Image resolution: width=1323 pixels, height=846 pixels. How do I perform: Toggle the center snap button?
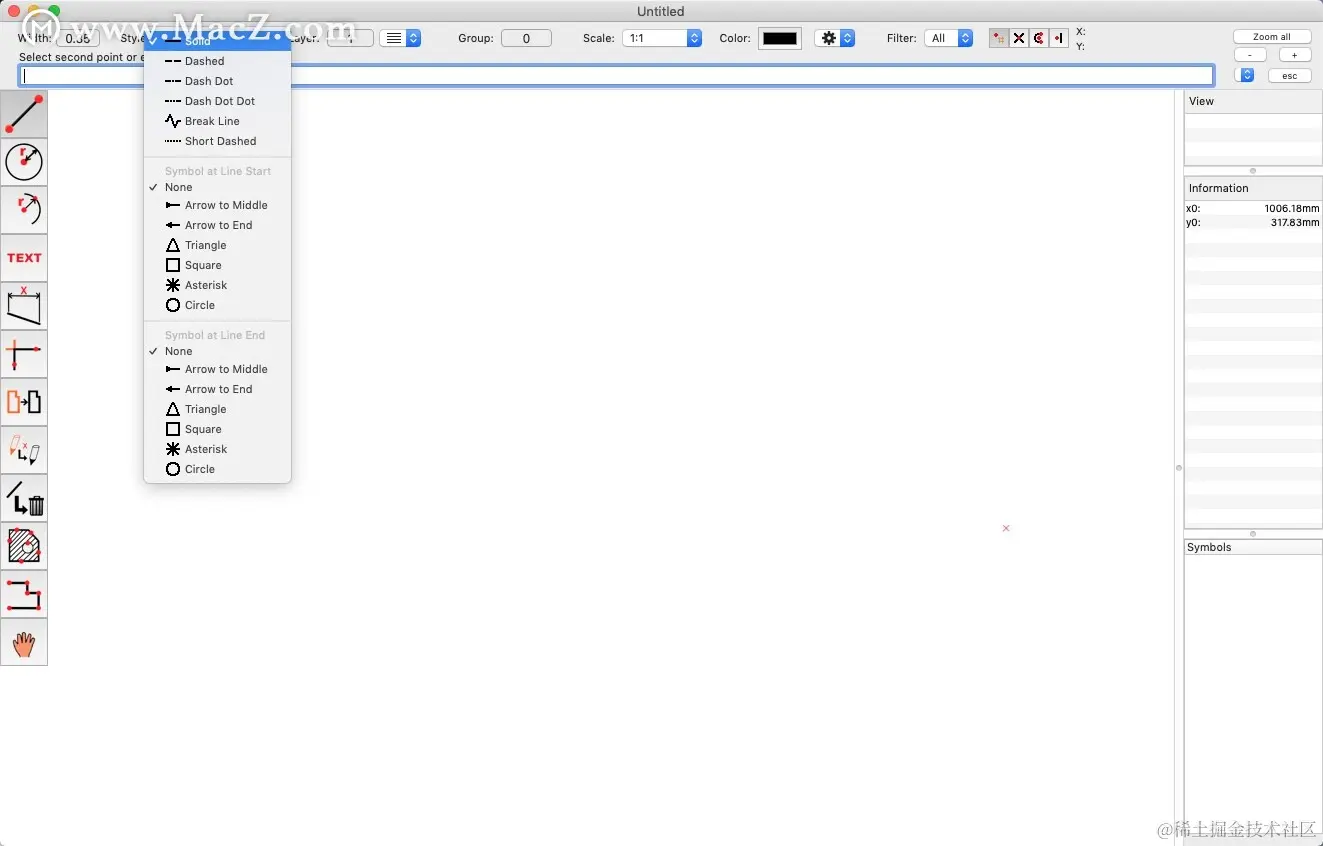coord(1039,38)
